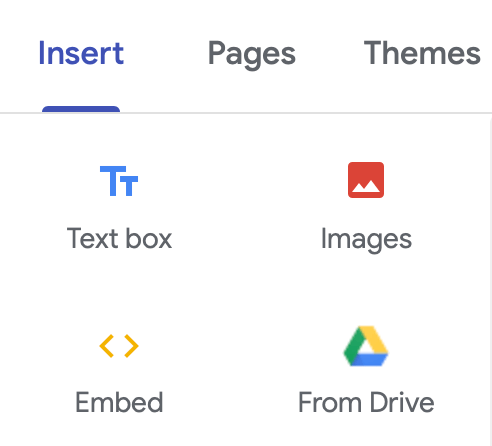The height and width of the screenshot is (446, 492).
Task: Switch to the Pages tab
Action: click(x=252, y=54)
